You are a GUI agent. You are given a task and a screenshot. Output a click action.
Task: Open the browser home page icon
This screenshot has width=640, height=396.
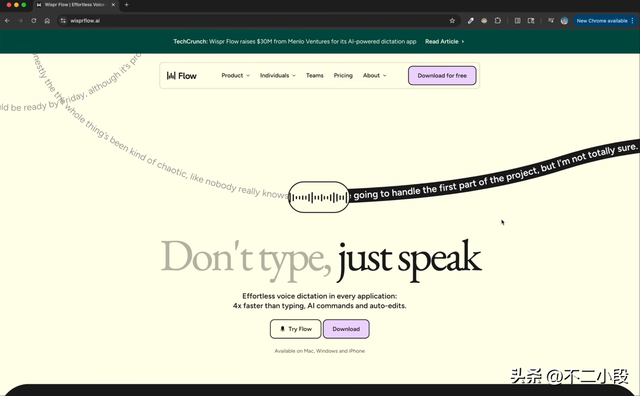tap(47, 20)
